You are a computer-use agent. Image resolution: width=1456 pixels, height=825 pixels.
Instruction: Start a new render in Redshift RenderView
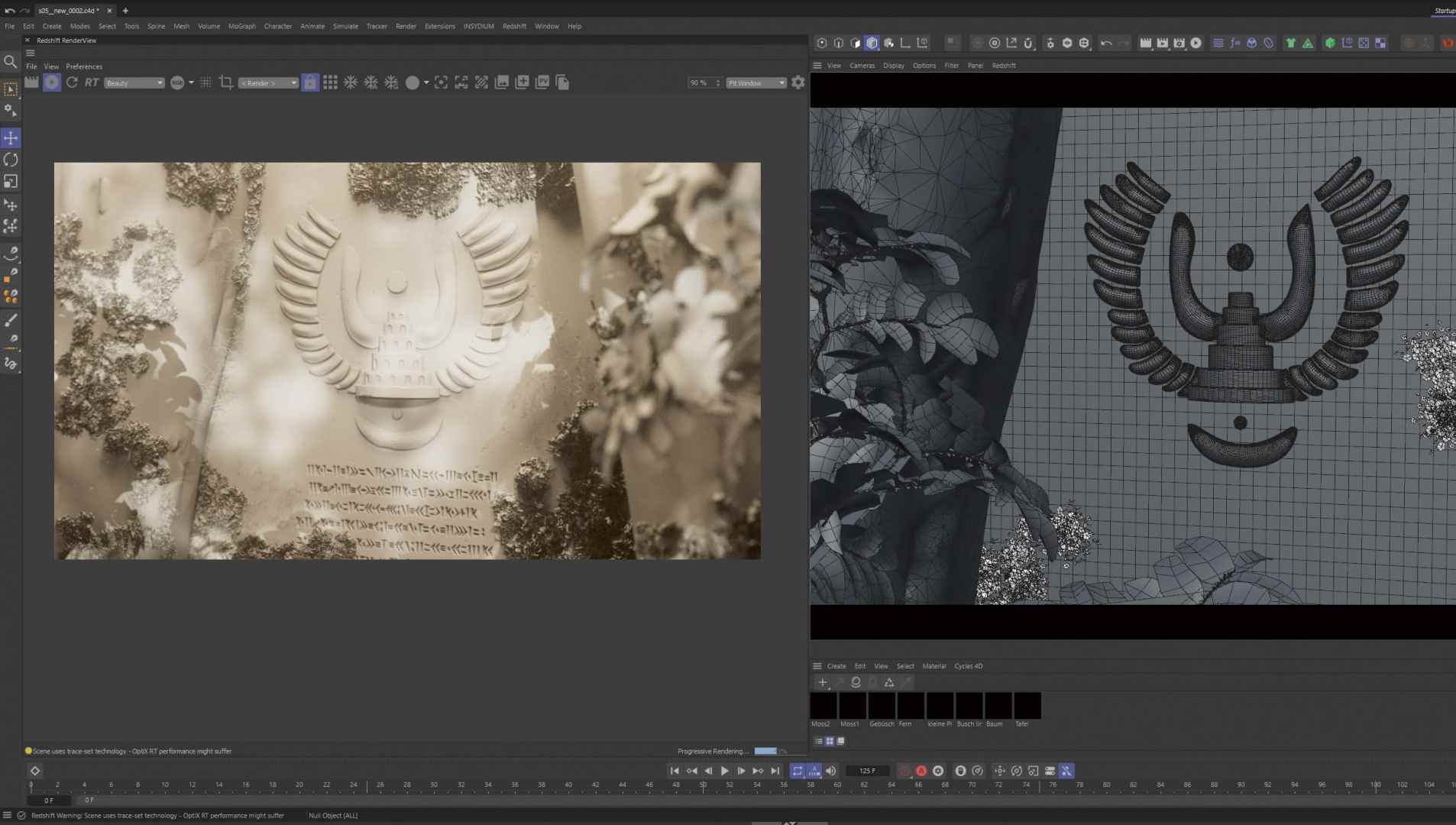(51, 82)
